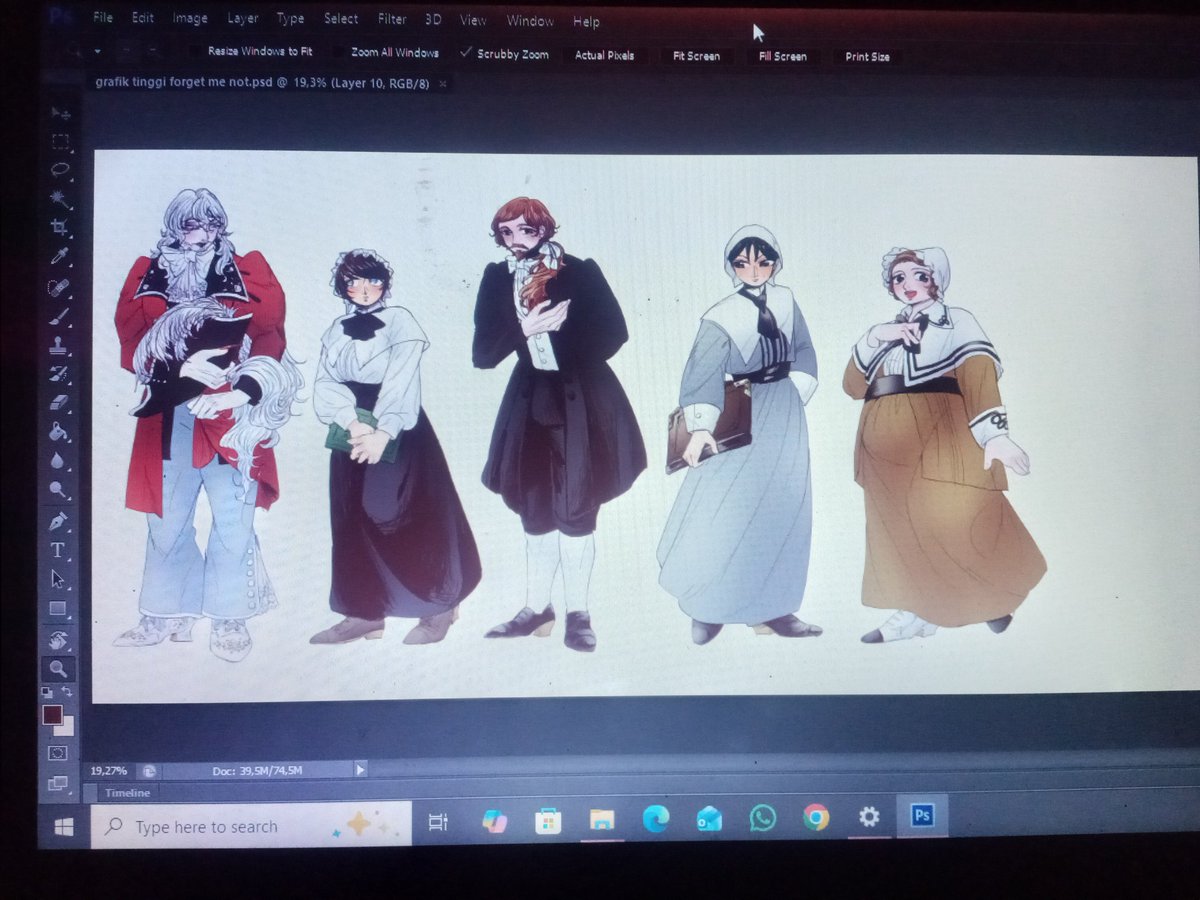Select the Pen tool

pos(58,520)
